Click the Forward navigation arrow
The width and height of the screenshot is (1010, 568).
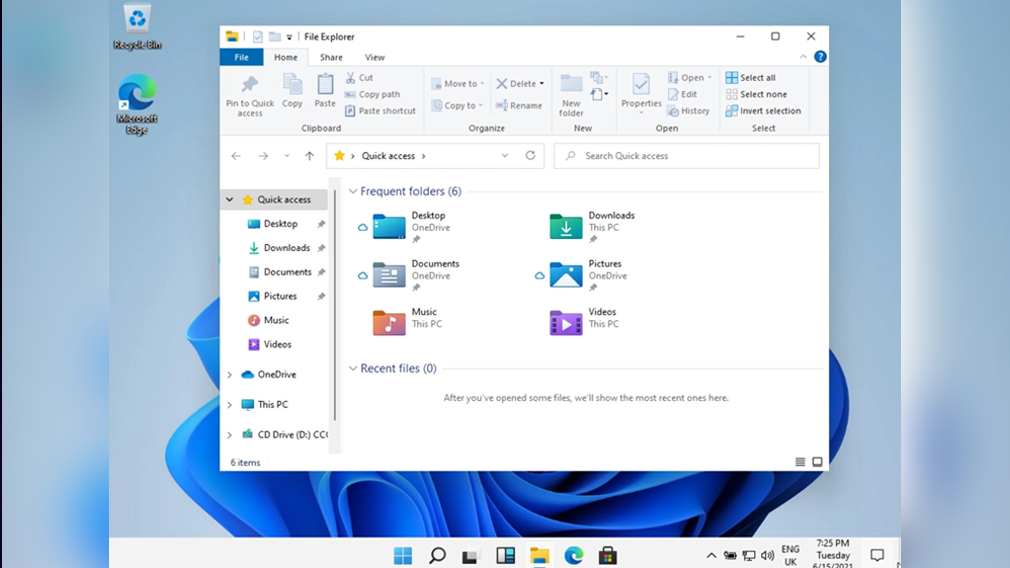263,156
